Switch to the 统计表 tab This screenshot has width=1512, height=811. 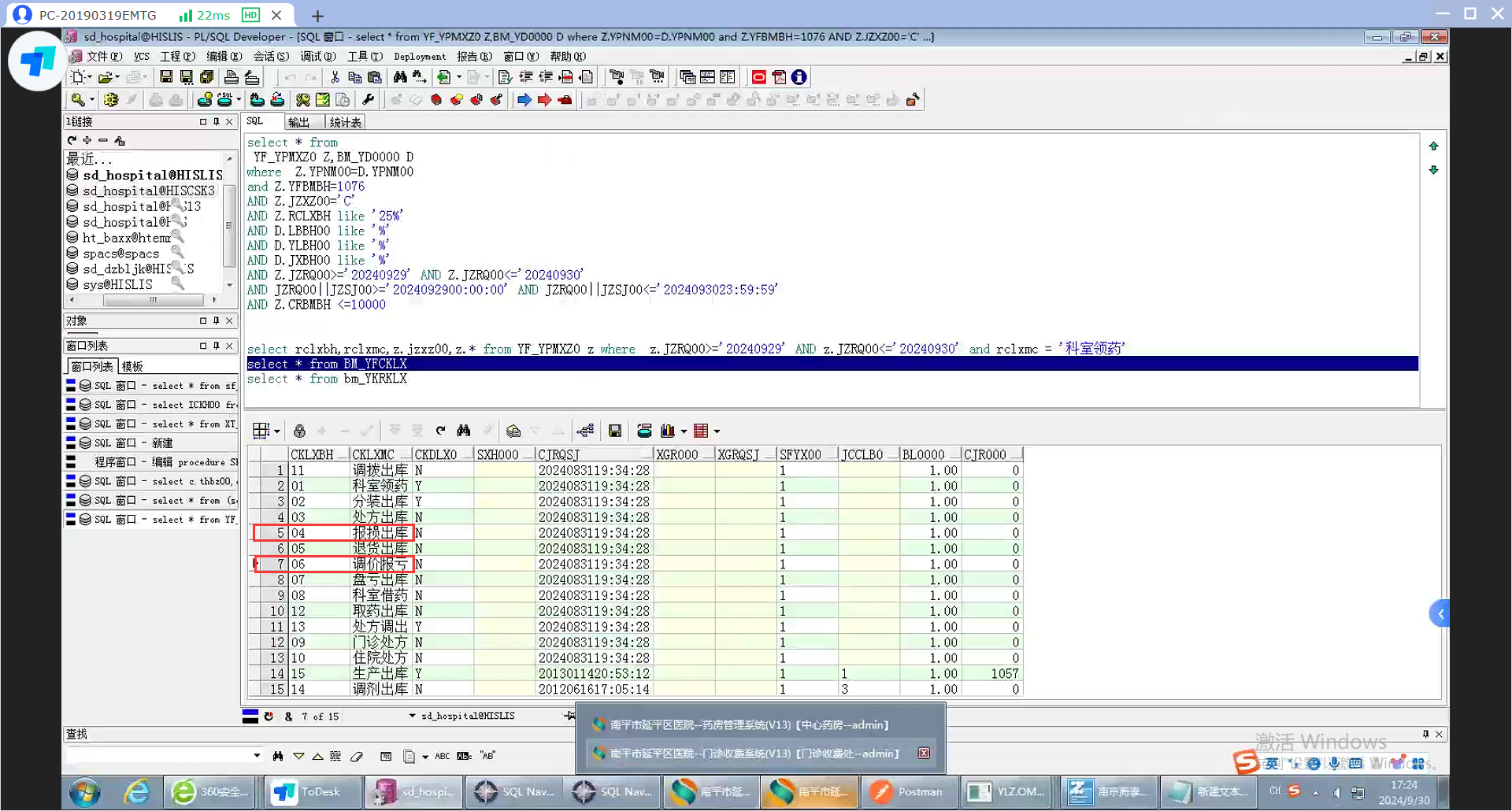coord(345,122)
